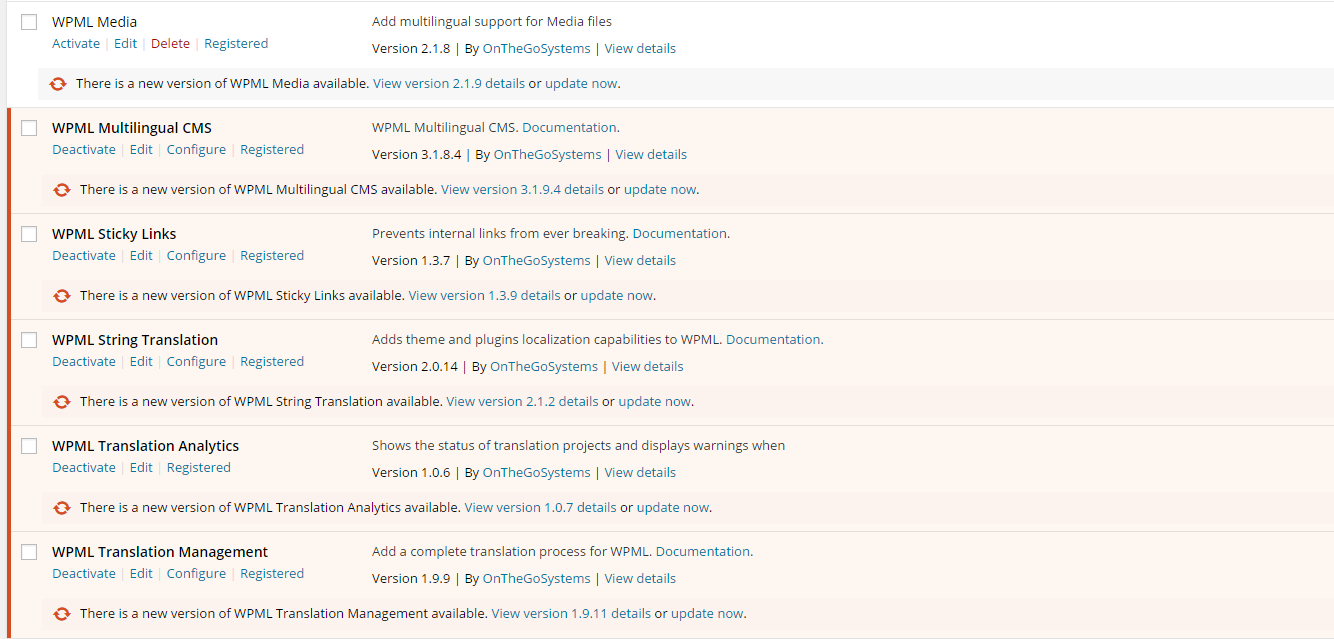The image size is (1334, 639).
Task: Toggle the WPML String Translation checkbox
Action: pos(29,340)
